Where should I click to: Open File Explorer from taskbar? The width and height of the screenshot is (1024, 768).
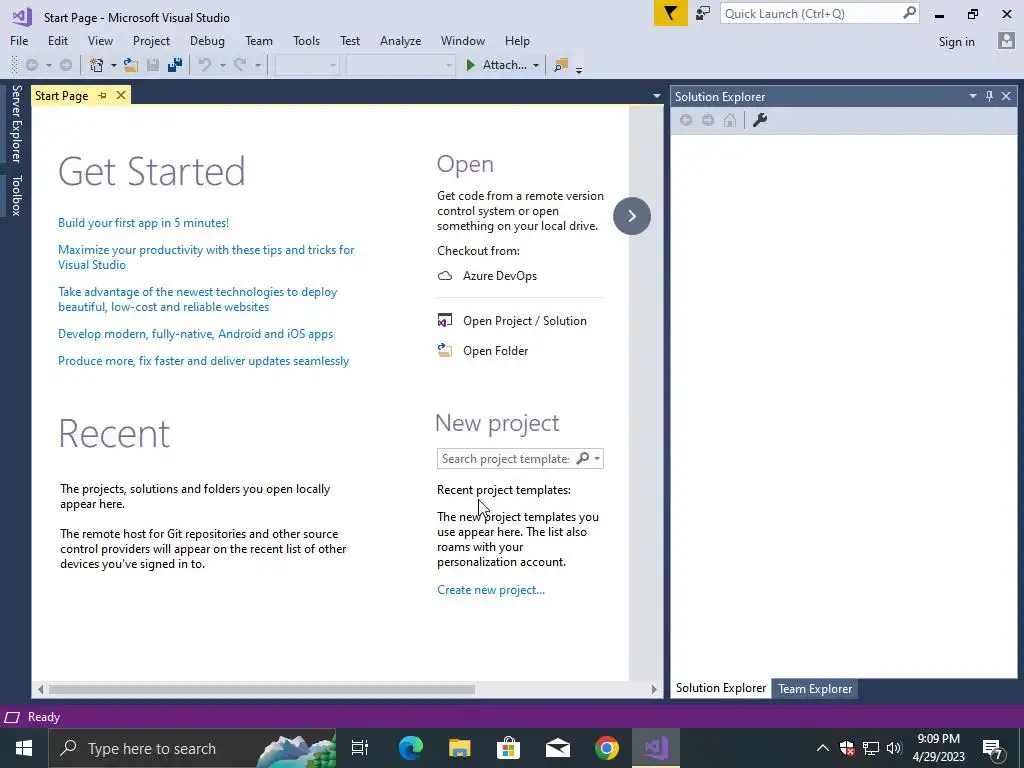pyautogui.click(x=459, y=748)
